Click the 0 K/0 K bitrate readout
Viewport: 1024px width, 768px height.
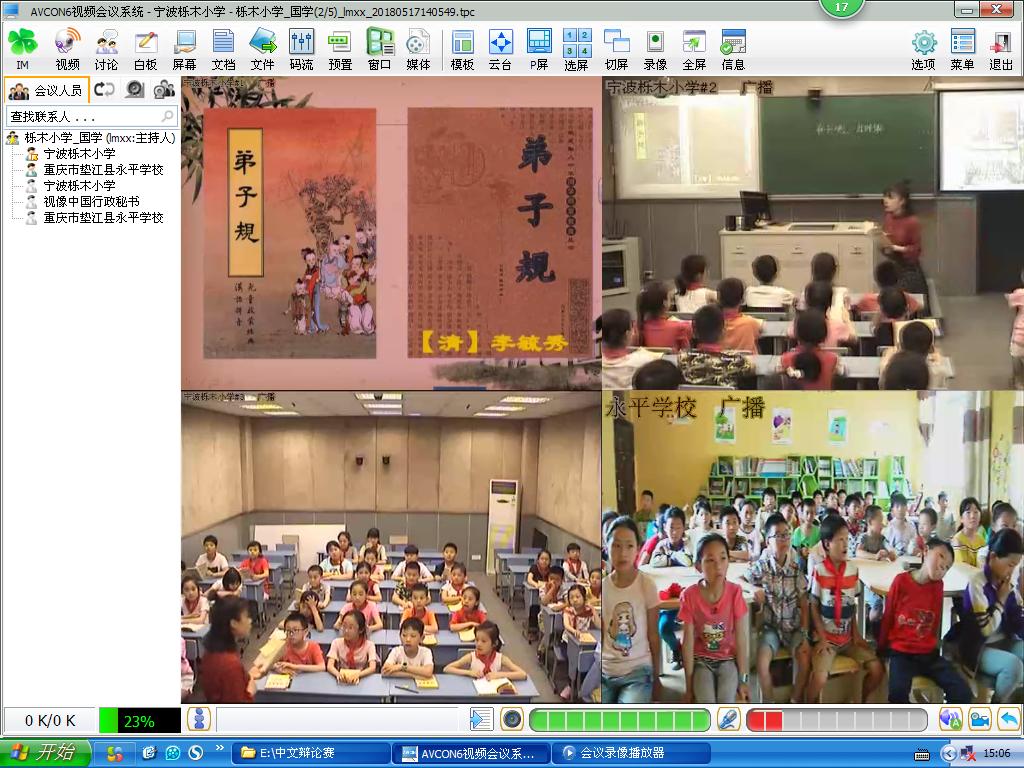pos(50,720)
